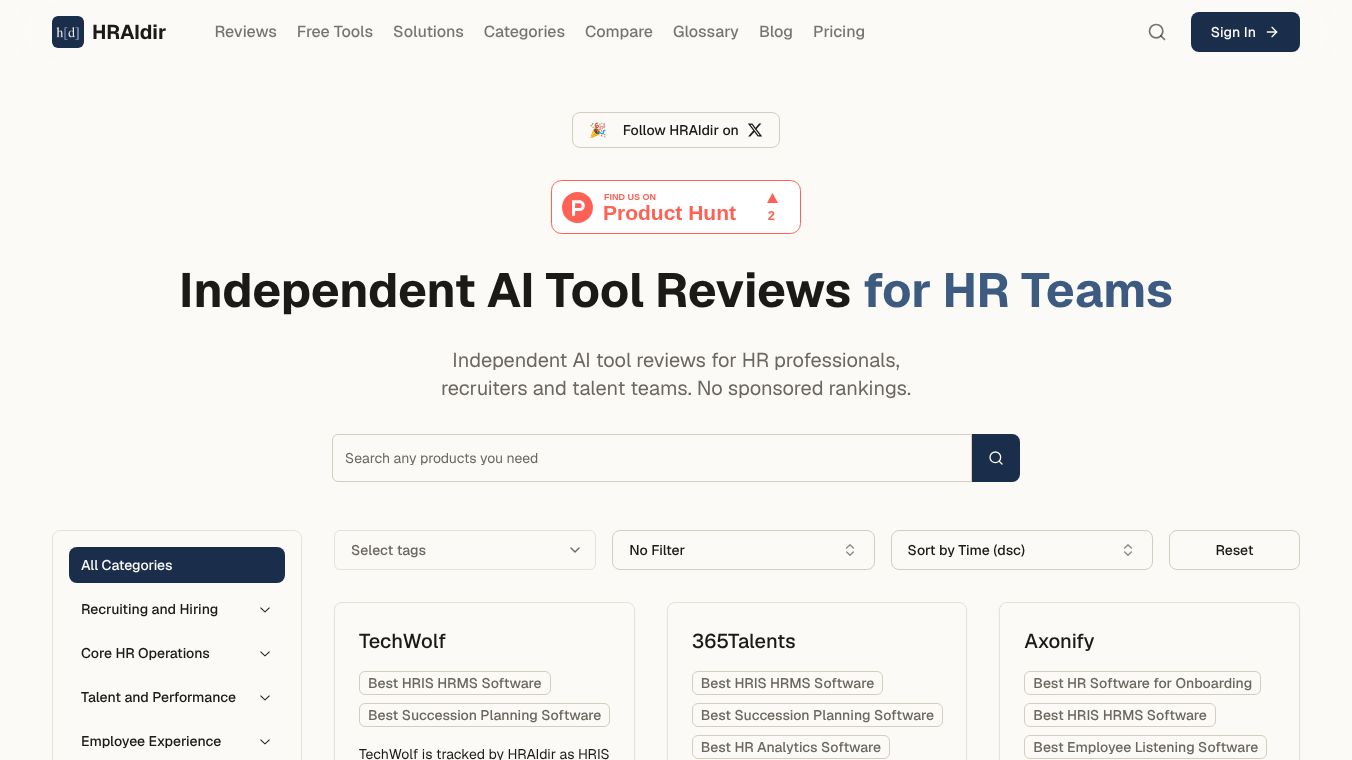Click Follow HRAIdir on X link
Viewport: 1352px width, 760px height.
[676, 130]
